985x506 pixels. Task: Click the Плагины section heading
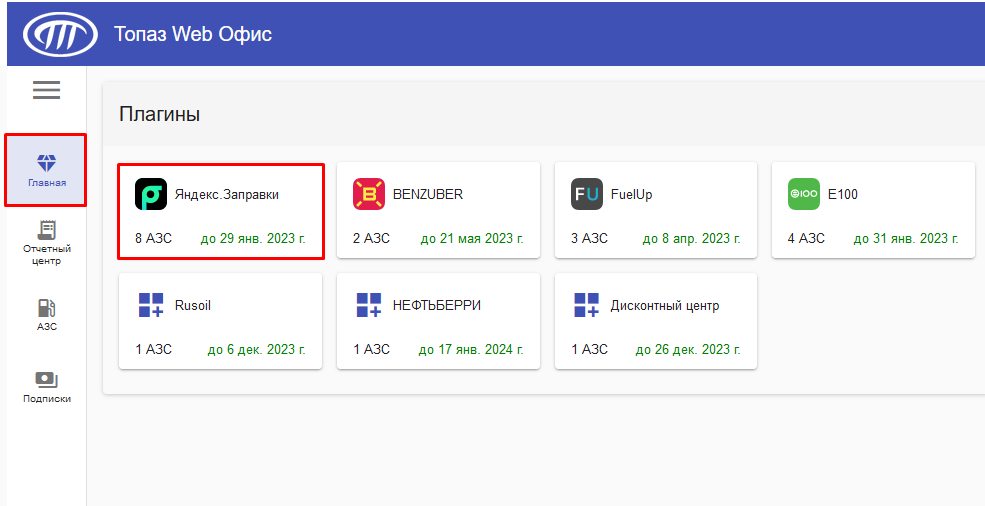160,114
